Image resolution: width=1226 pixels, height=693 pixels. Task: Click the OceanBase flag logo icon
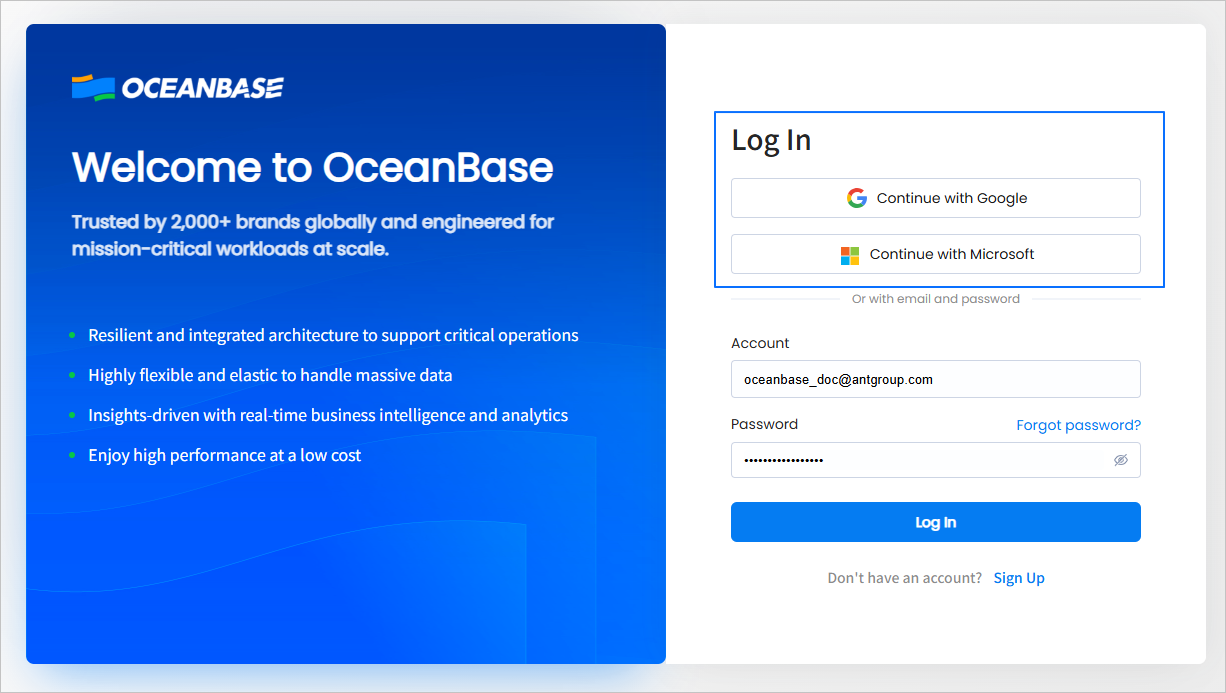(x=93, y=88)
